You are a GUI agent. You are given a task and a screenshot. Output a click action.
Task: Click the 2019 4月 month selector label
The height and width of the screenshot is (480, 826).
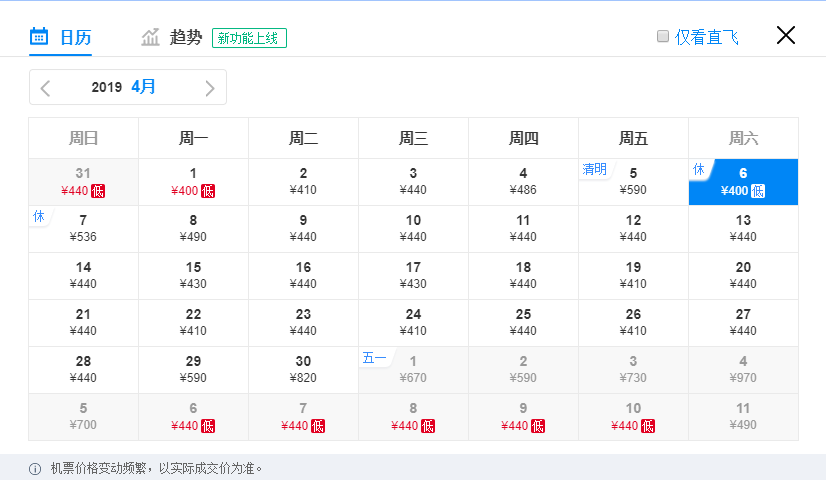pyautogui.click(x=123, y=87)
